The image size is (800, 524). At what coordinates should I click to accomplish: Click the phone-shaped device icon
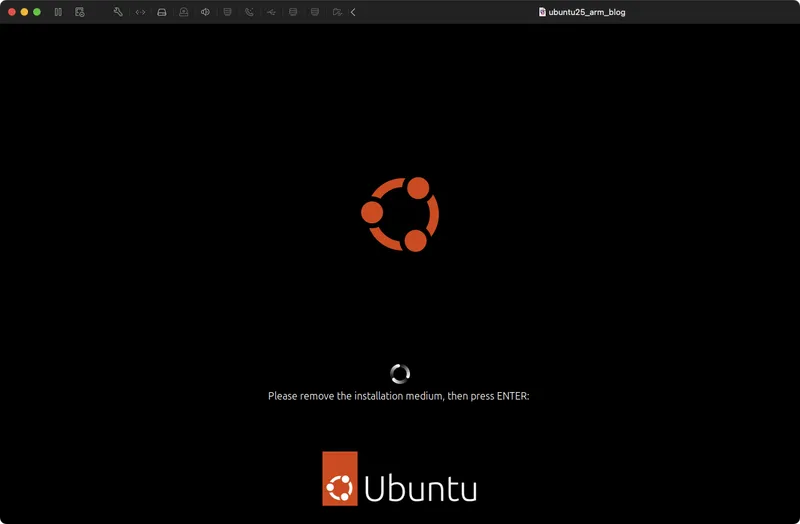(x=249, y=12)
